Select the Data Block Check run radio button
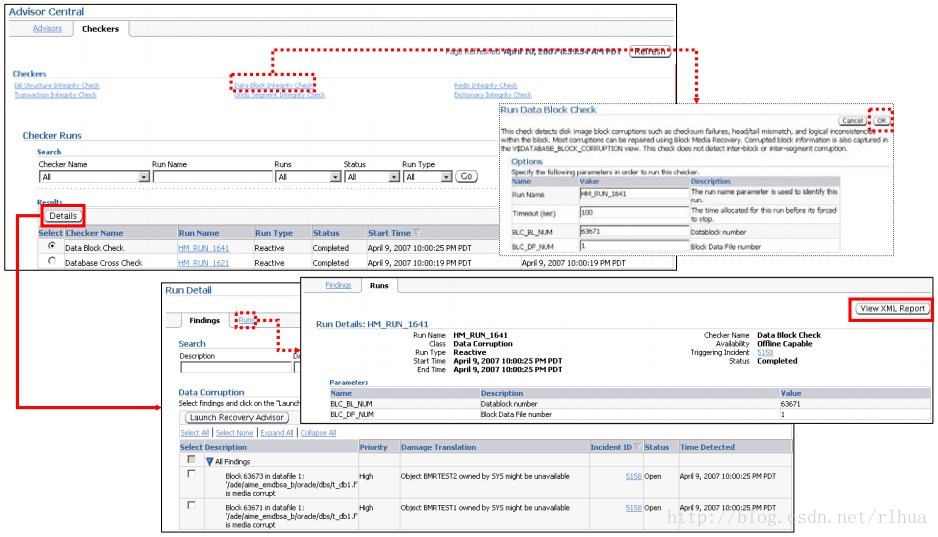Screen dimensions: 938x537 [x=52, y=246]
